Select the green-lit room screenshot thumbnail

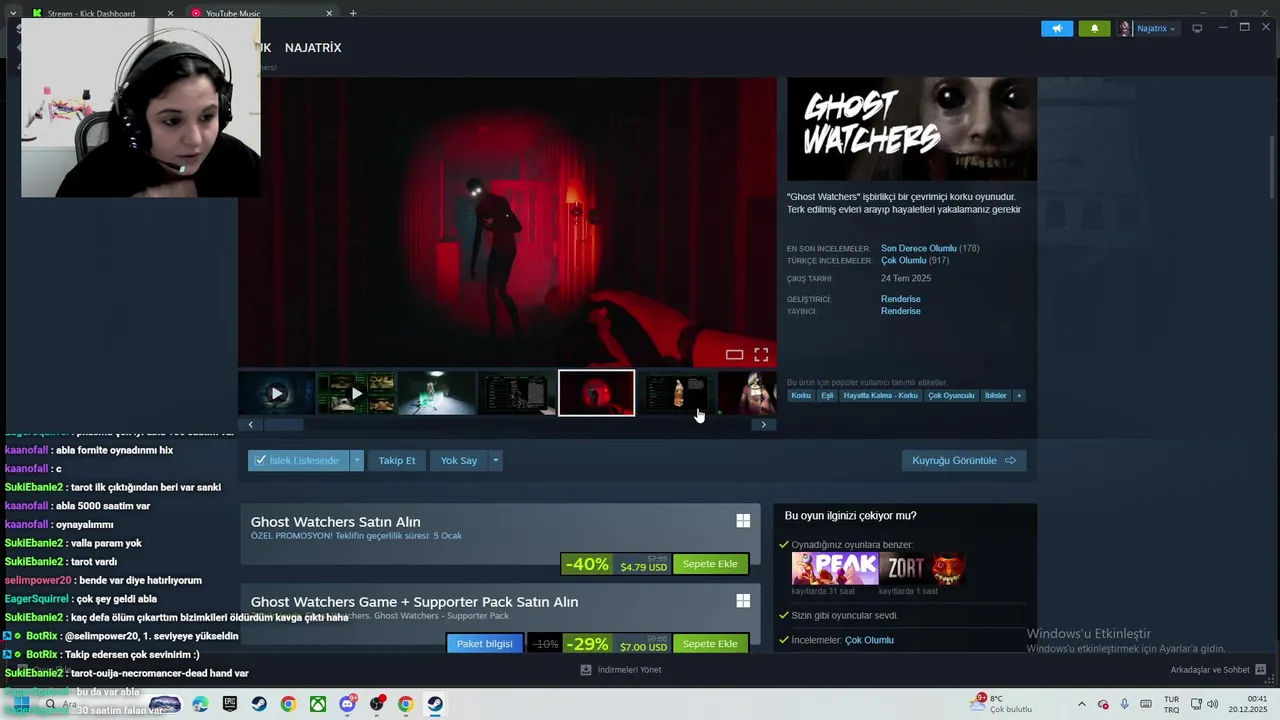[436, 393]
